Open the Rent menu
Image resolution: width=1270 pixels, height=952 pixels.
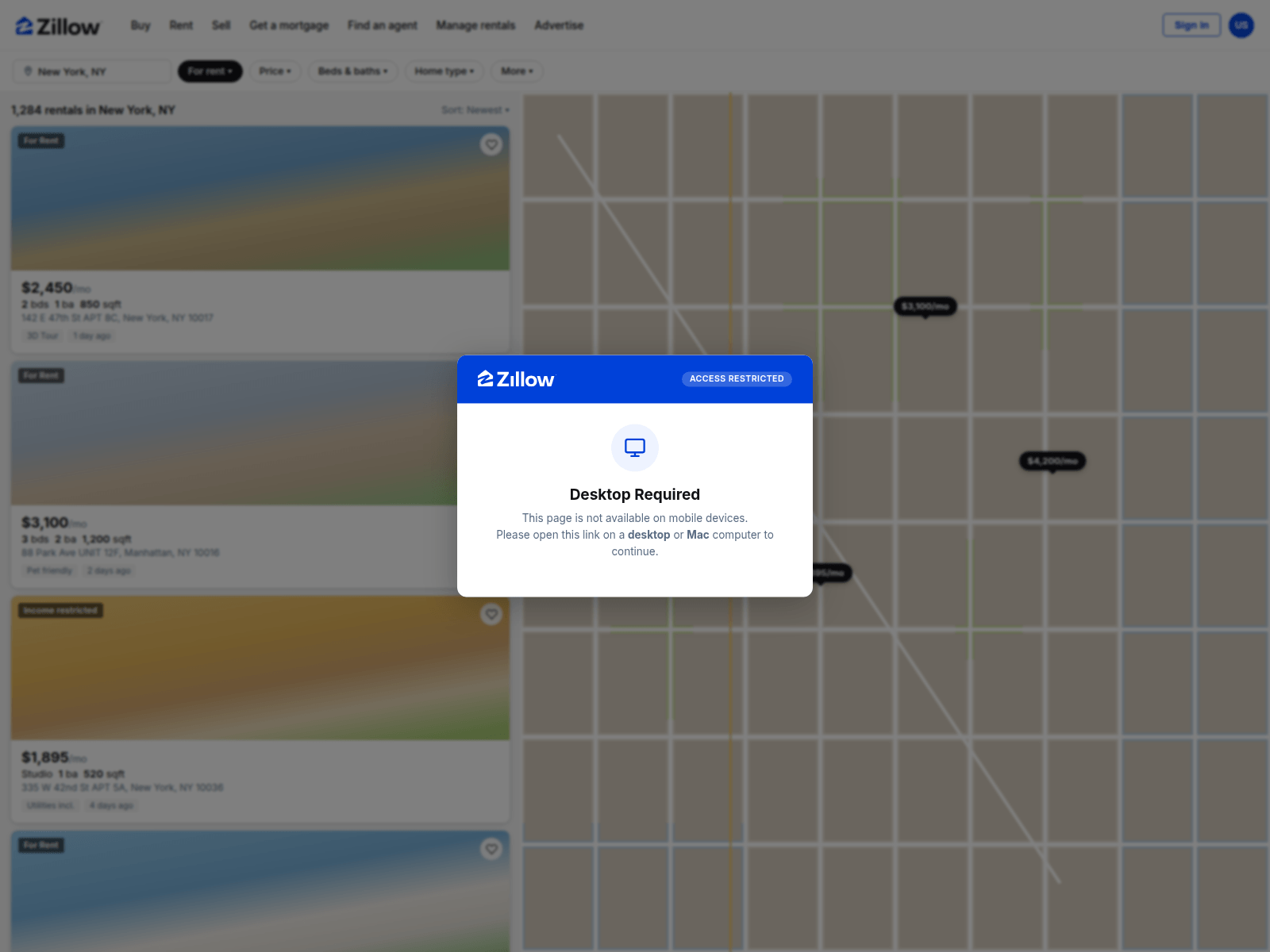(181, 25)
